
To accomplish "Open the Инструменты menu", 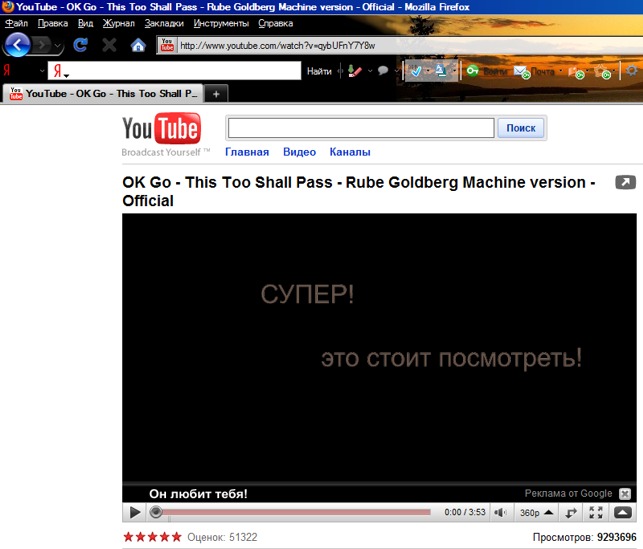I will (x=221, y=23).
